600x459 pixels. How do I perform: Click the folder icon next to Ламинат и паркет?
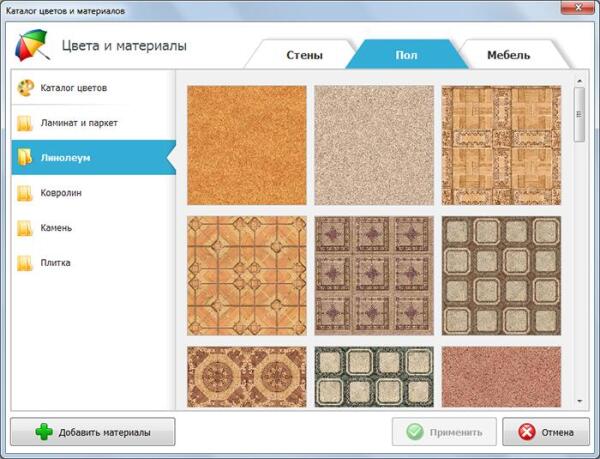pyautogui.click(x=26, y=123)
